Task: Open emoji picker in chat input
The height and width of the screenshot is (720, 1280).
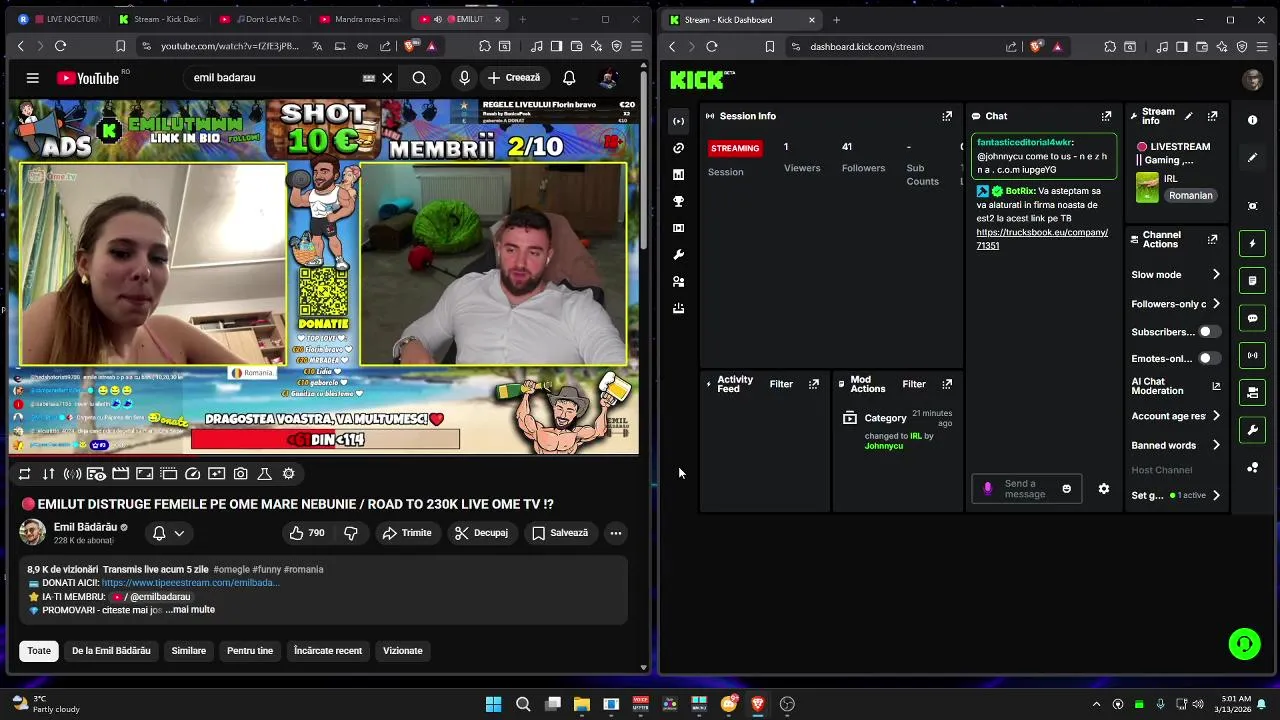Action: (1066, 489)
